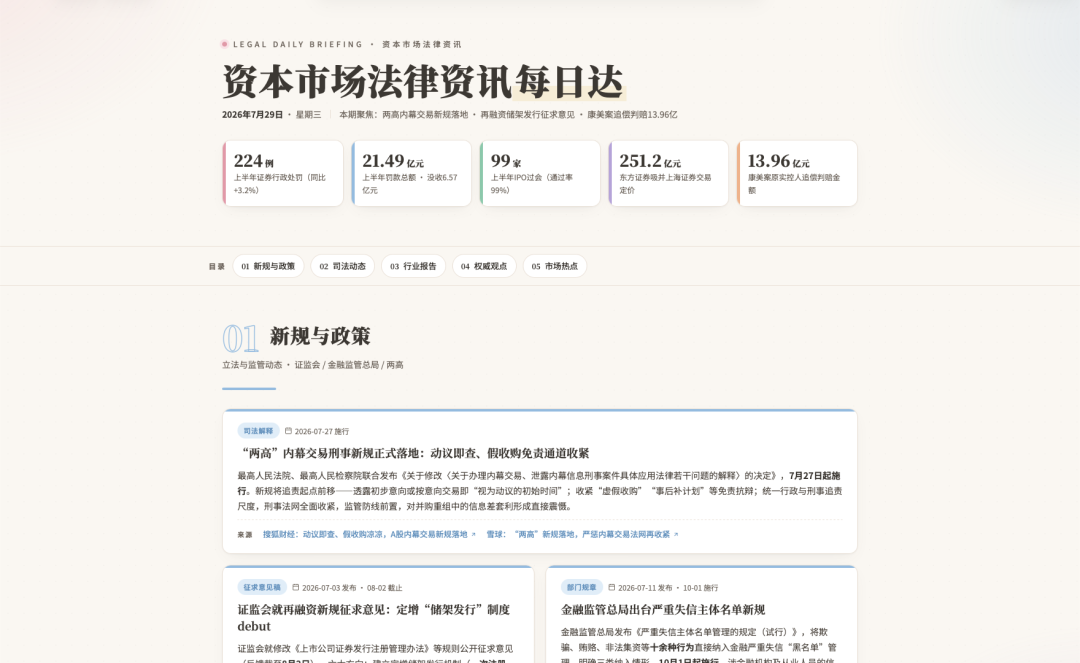Click calendar icon beside 2026-07-27 施行
1080x663 pixels.
click(288, 431)
